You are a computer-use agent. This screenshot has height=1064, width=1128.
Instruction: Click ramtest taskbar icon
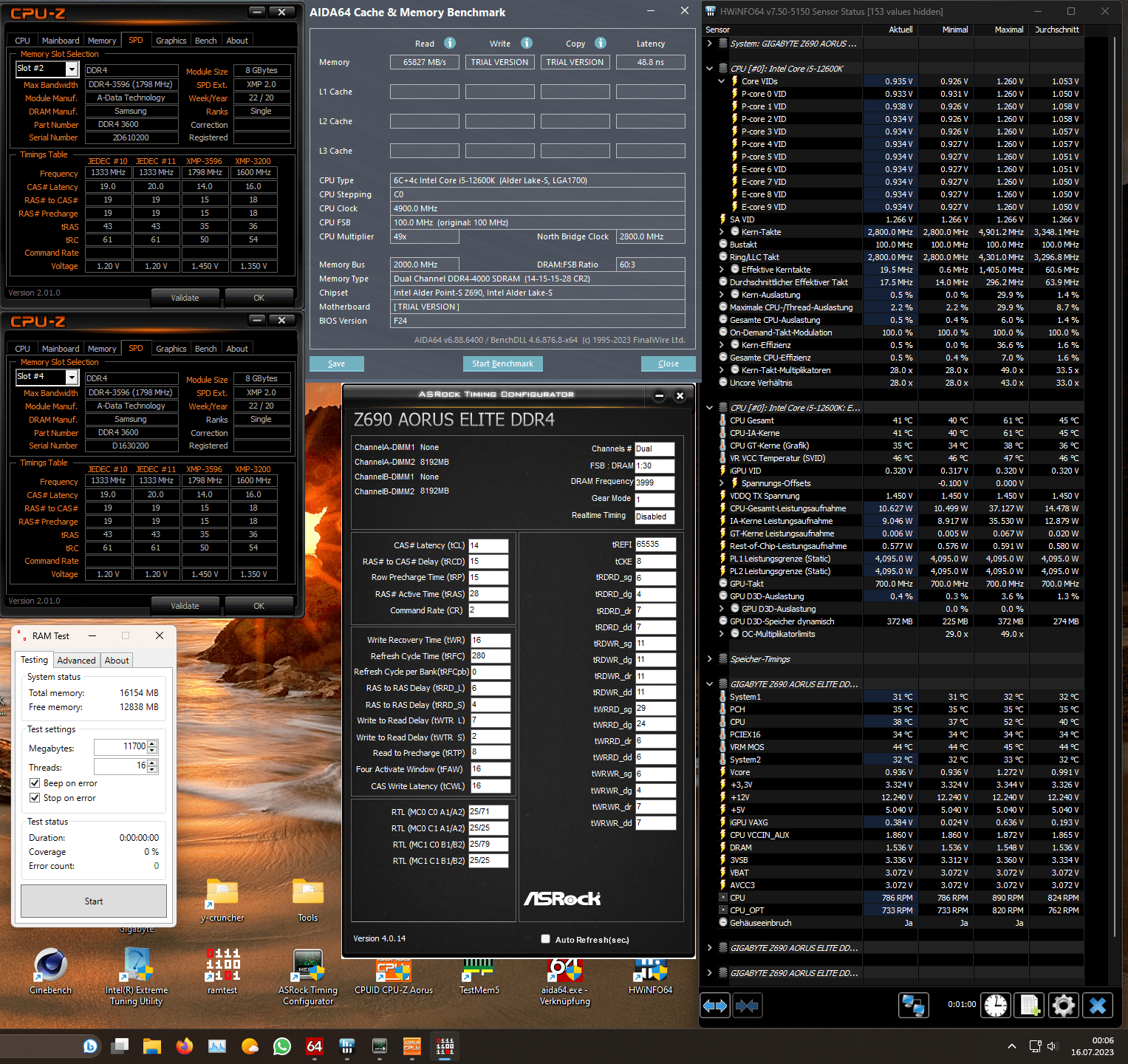tap(445, 1046)
